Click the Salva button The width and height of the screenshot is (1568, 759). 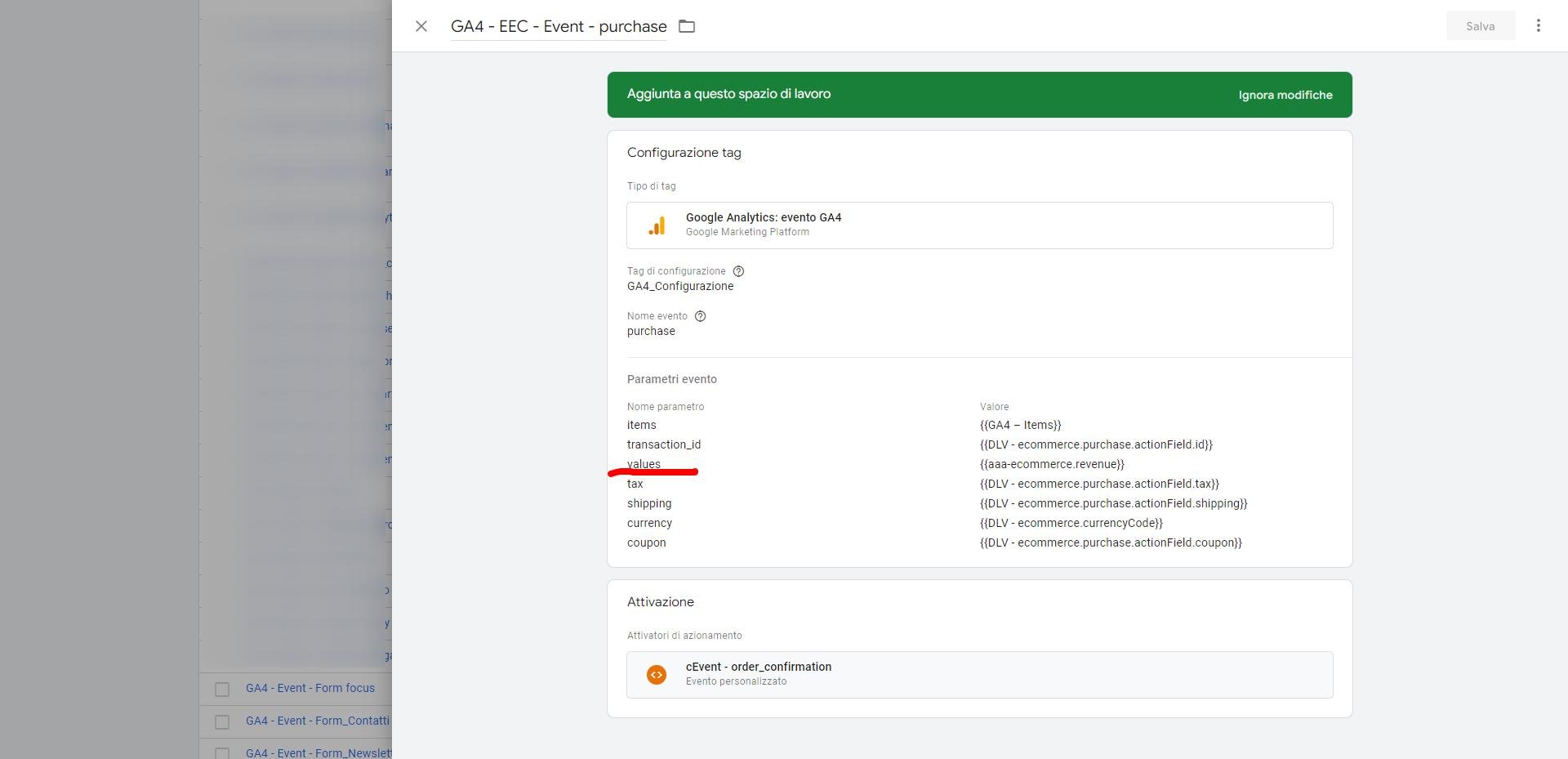(x=1480, y=26)
